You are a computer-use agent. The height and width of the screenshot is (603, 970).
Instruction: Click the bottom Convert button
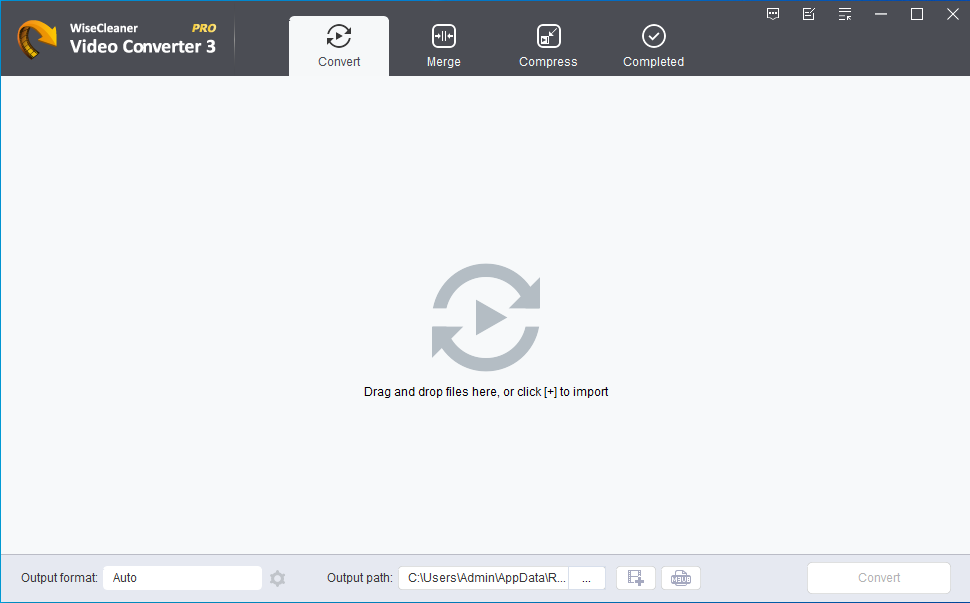click(x=878, y=578)
